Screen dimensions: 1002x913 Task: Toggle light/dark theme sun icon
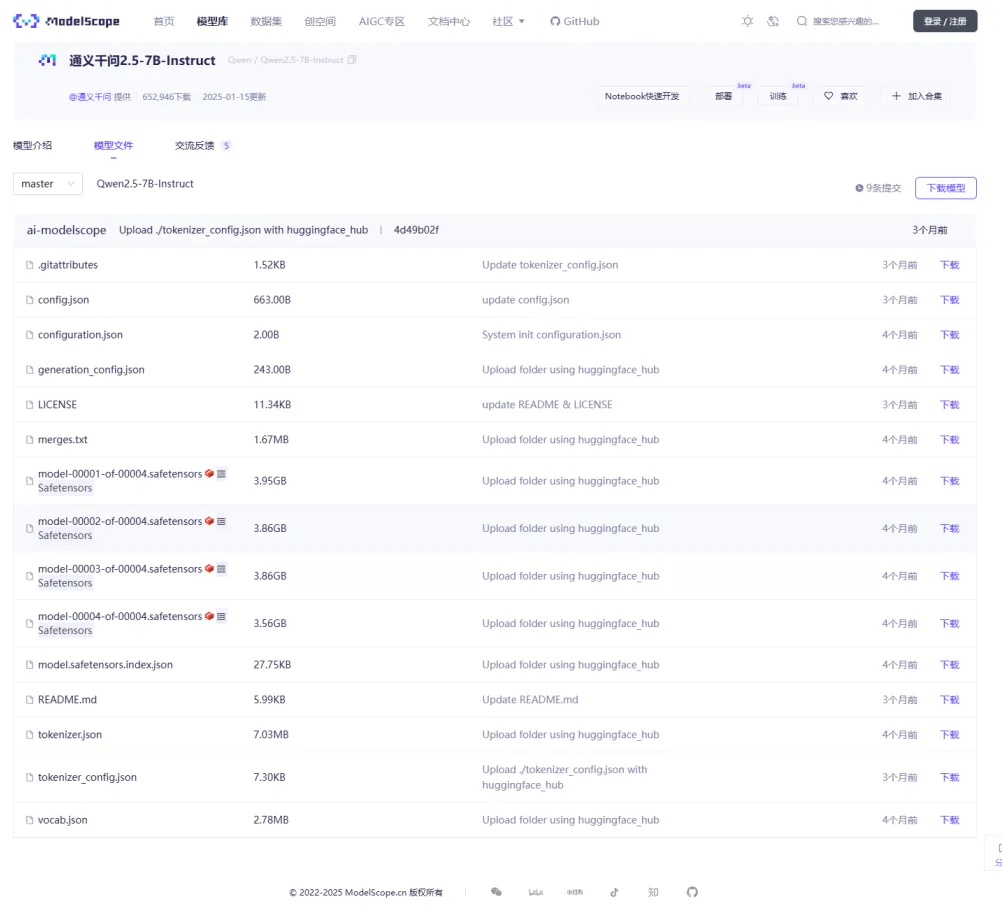(x=747, y=21)
